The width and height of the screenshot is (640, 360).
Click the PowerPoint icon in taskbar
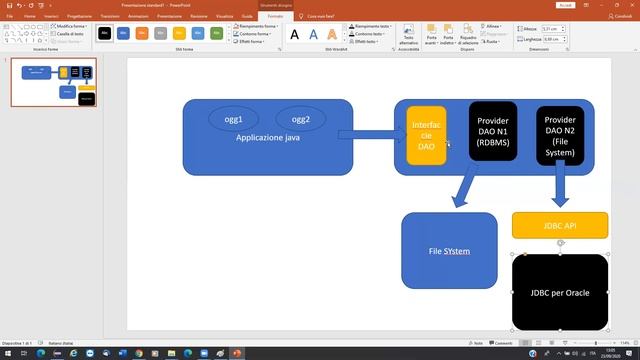coord(237,353)
